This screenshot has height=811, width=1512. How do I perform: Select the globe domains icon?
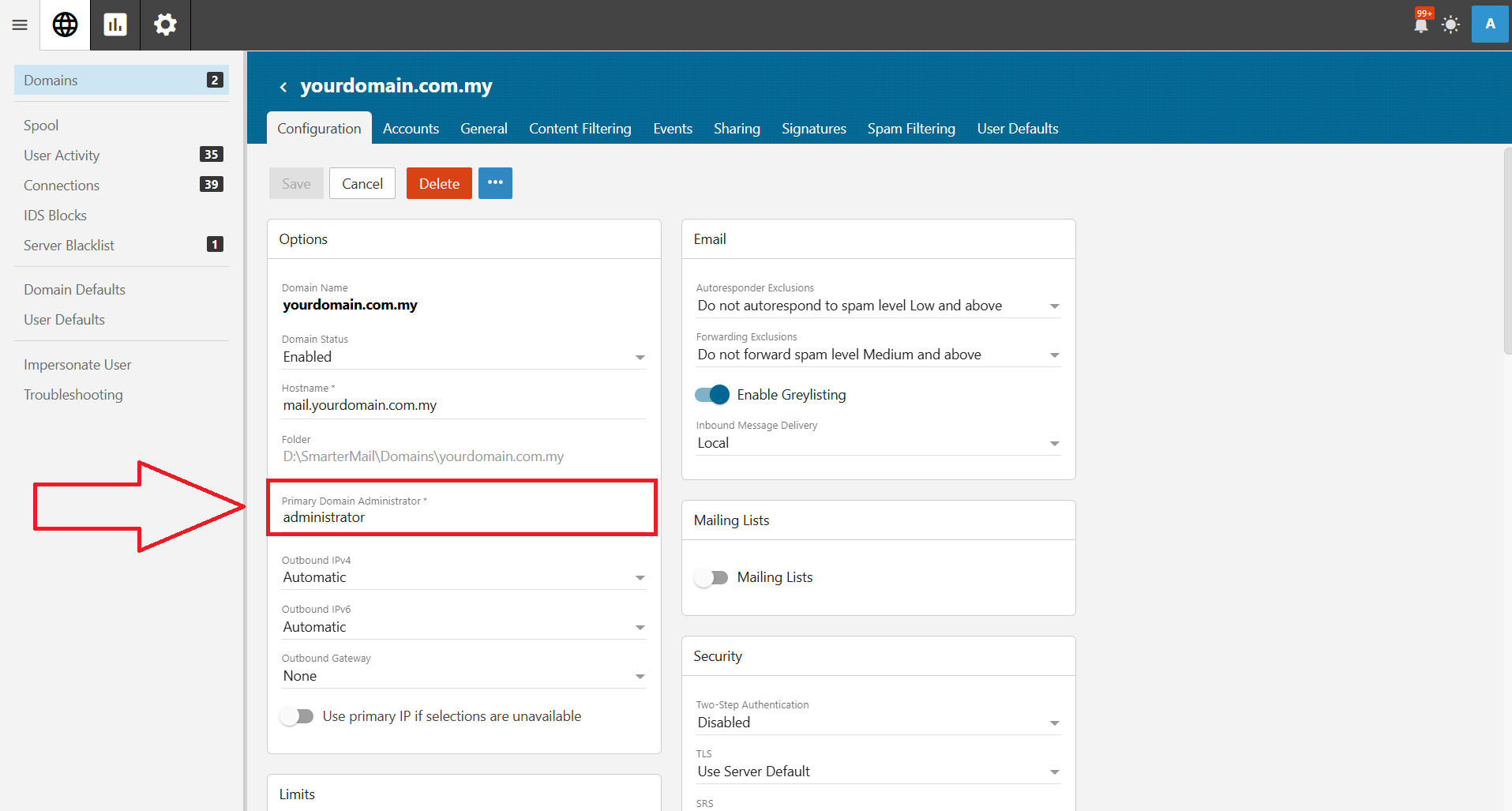tap(65, 25)
